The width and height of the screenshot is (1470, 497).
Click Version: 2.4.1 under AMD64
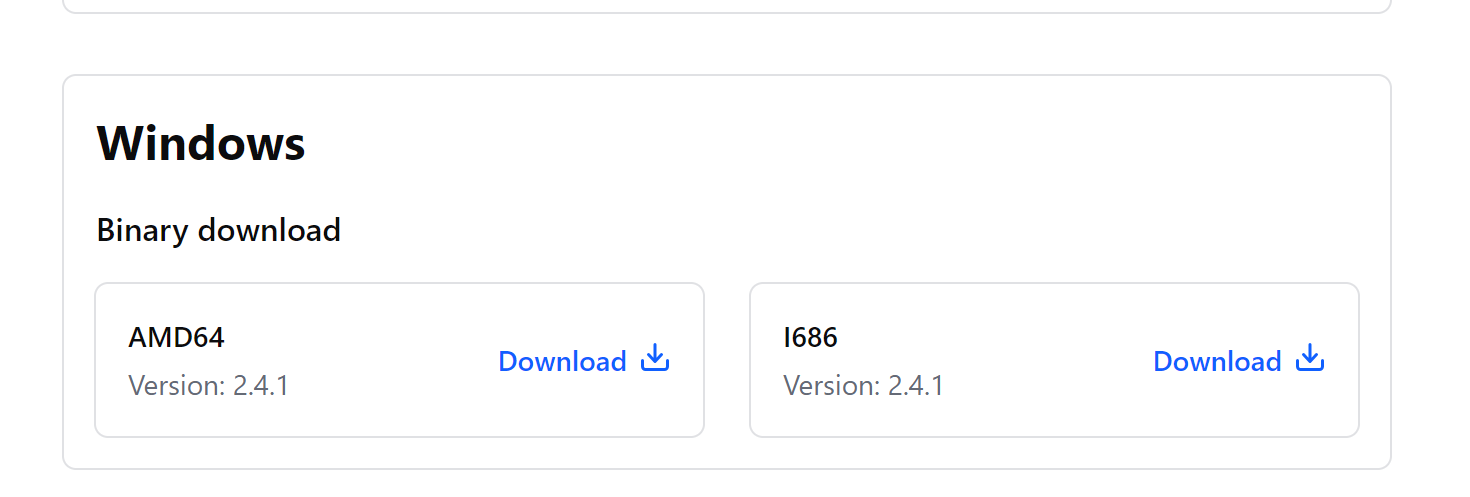208,386
